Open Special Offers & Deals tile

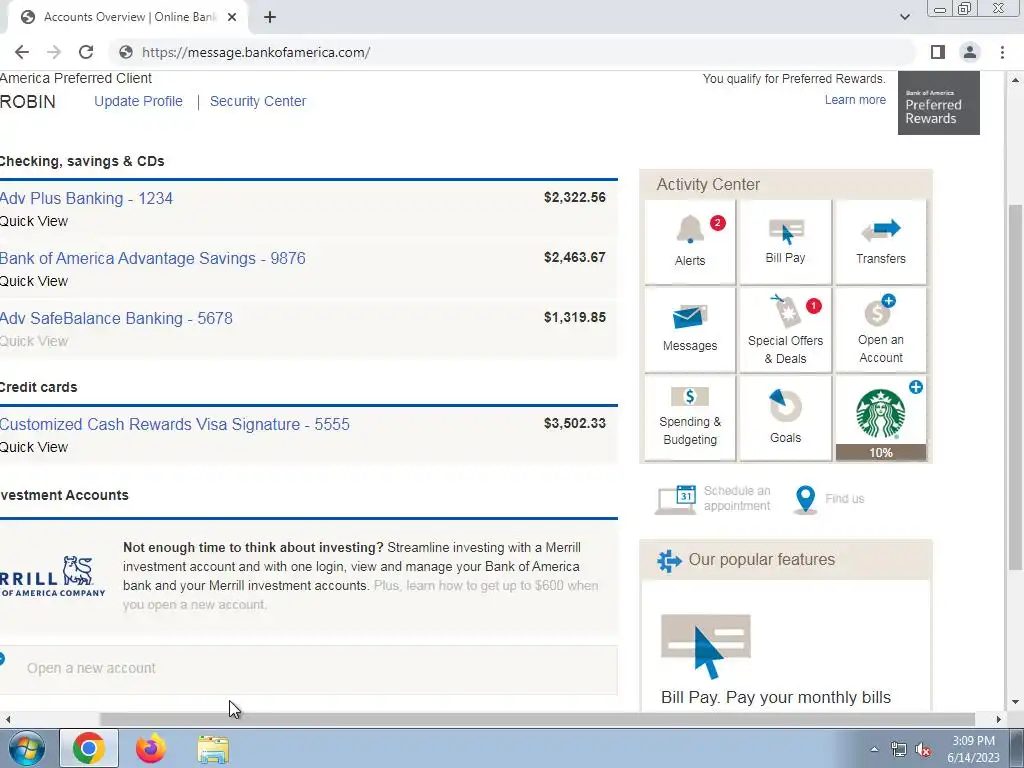coord(785,330)
